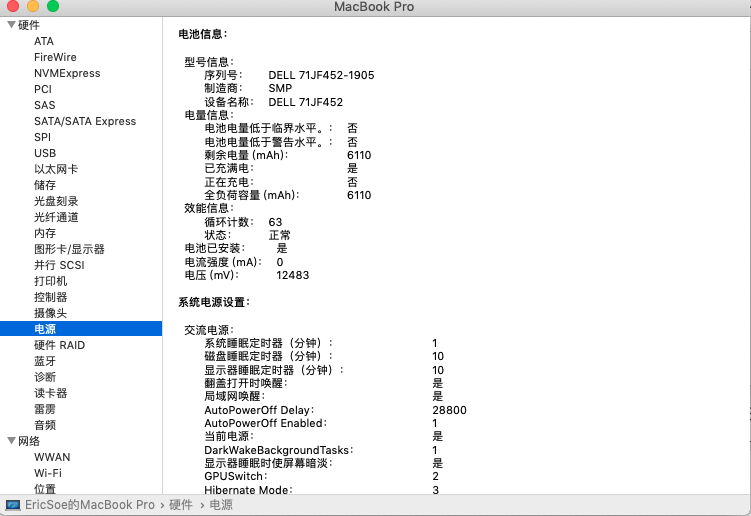Image resolution: width=751 pixels, height=516 pixels.
Task: Open 摄像头 entry
Action: [50, 313]
